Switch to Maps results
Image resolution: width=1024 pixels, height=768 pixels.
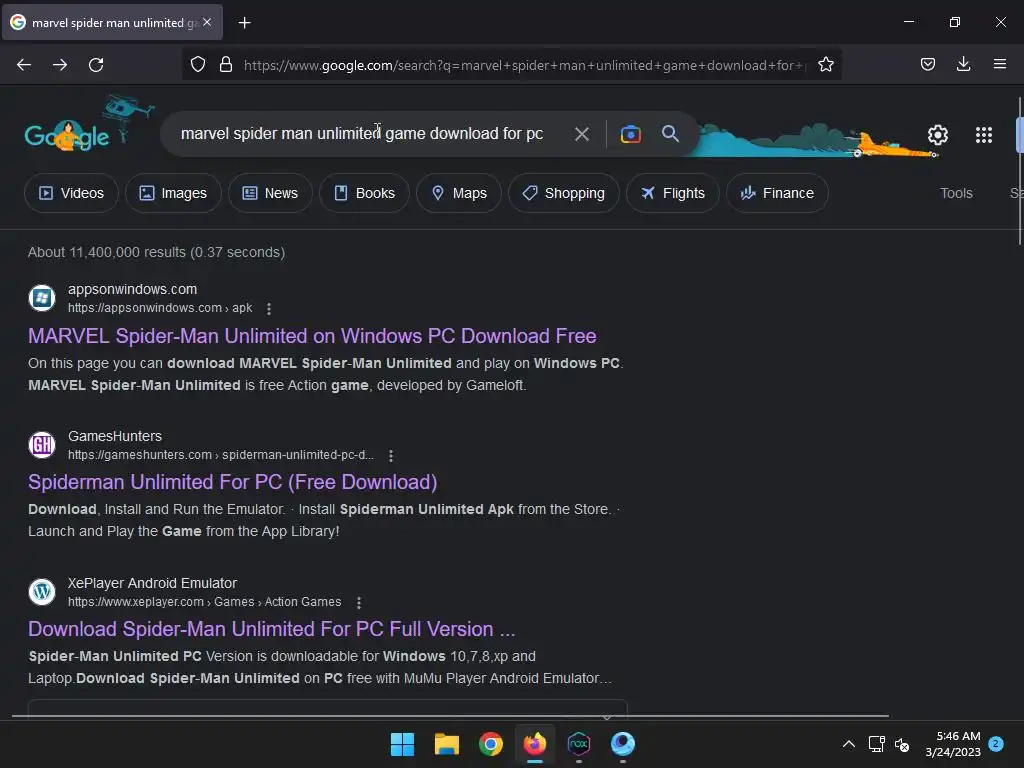coord(458,193)
